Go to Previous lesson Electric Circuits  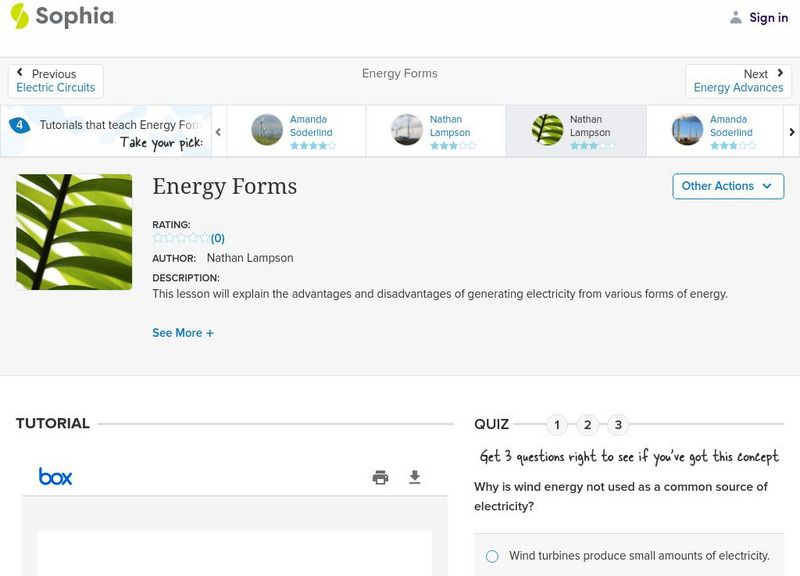(55, 79)
